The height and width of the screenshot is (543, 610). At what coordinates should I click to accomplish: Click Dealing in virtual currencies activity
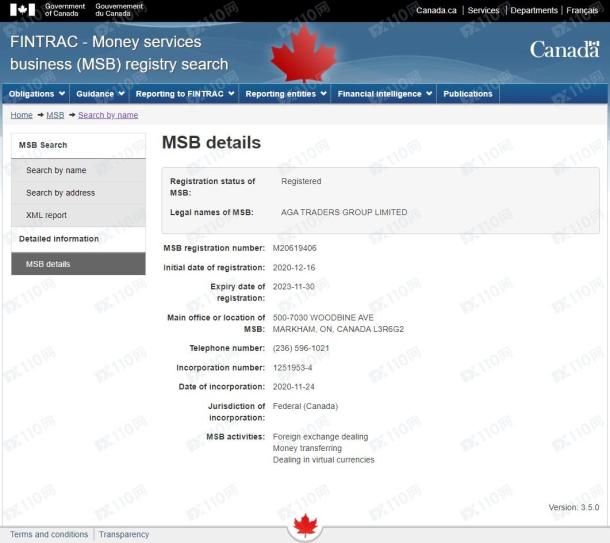coord(323,460)
